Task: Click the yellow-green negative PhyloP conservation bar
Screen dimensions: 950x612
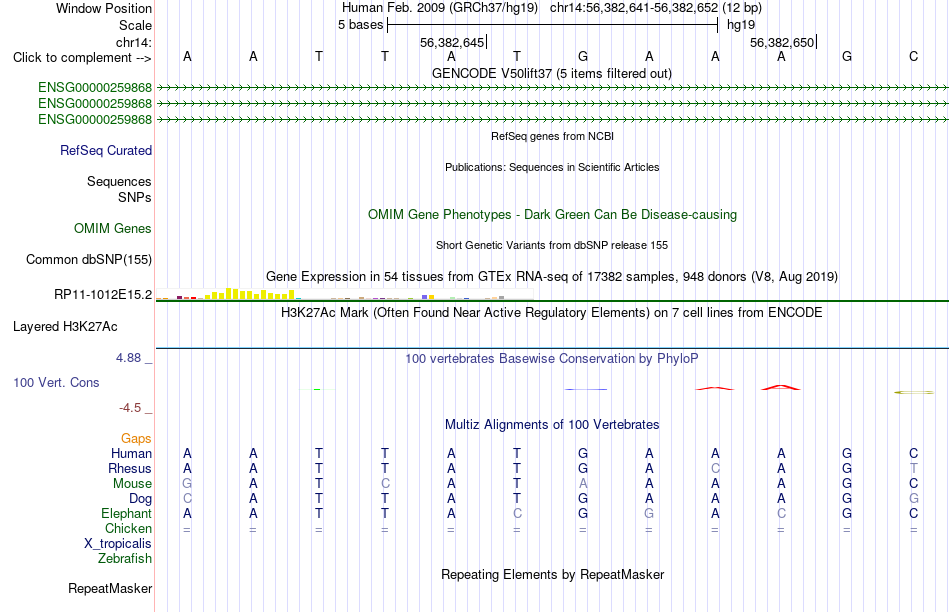Action: (x=914, y=393)
